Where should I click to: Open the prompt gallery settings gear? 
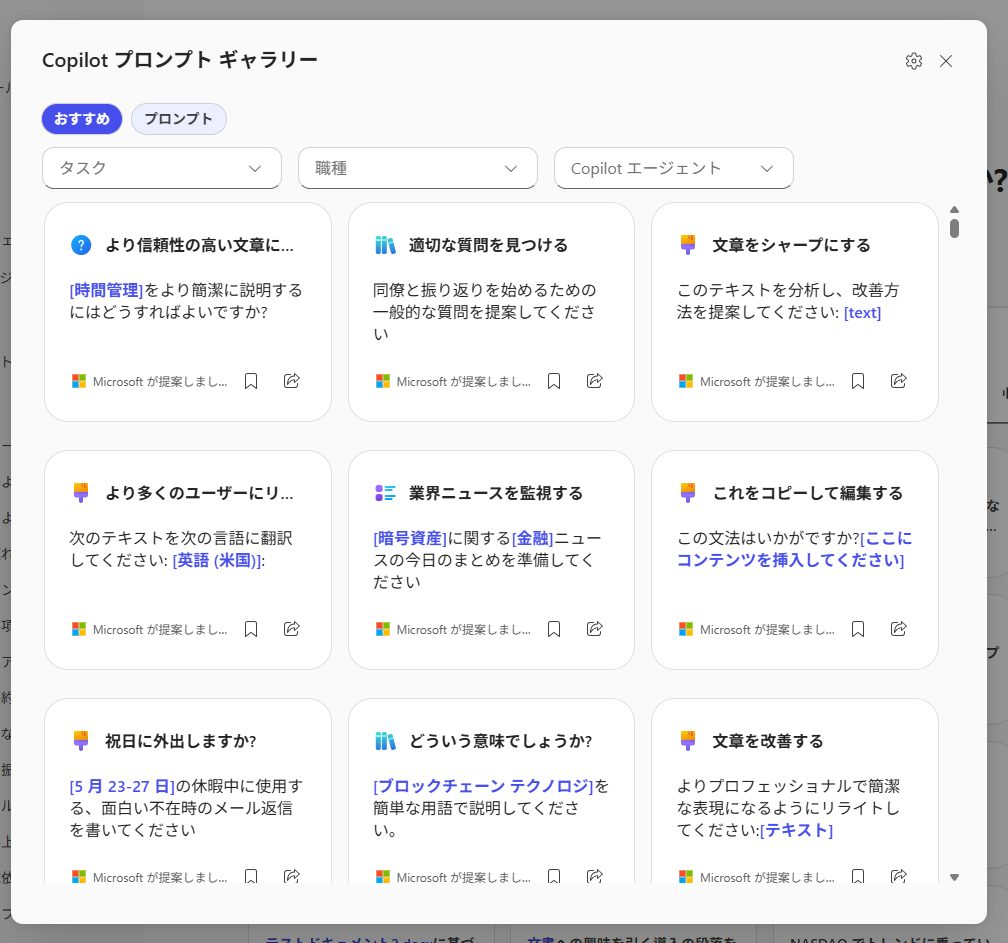(x=913, y=61)
